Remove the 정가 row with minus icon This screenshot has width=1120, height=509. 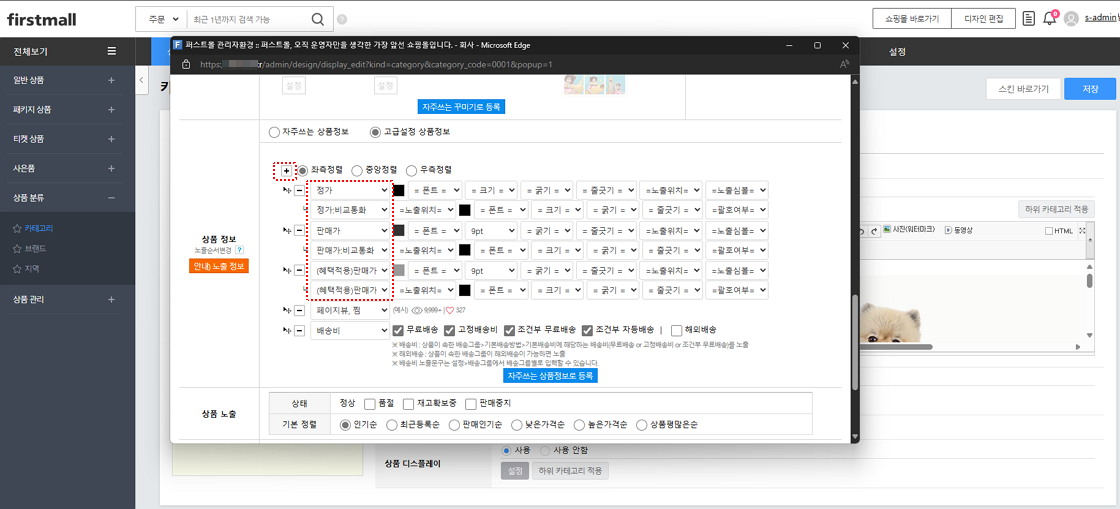pos(299,190)
